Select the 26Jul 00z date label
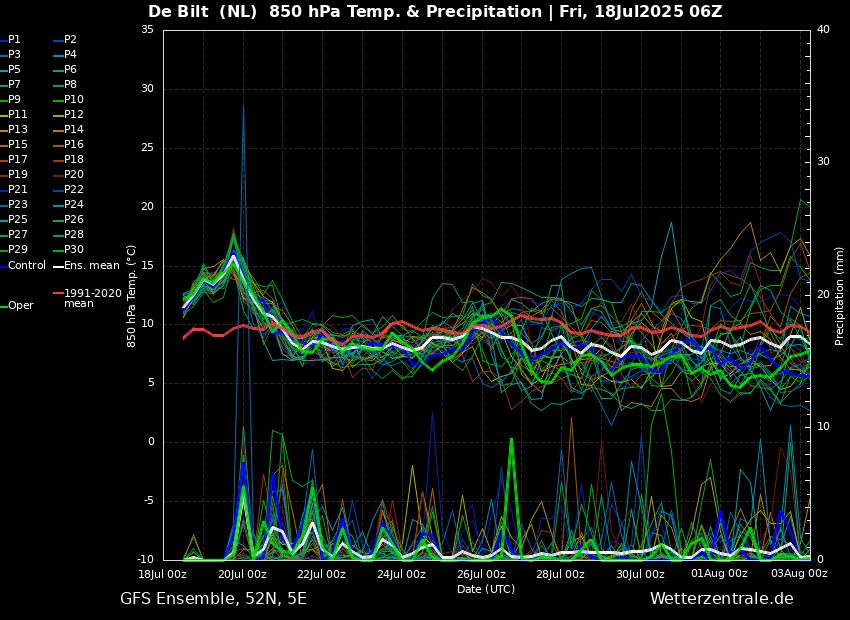The width and height of the screenshot is (850, 620). tap(481, 574)
